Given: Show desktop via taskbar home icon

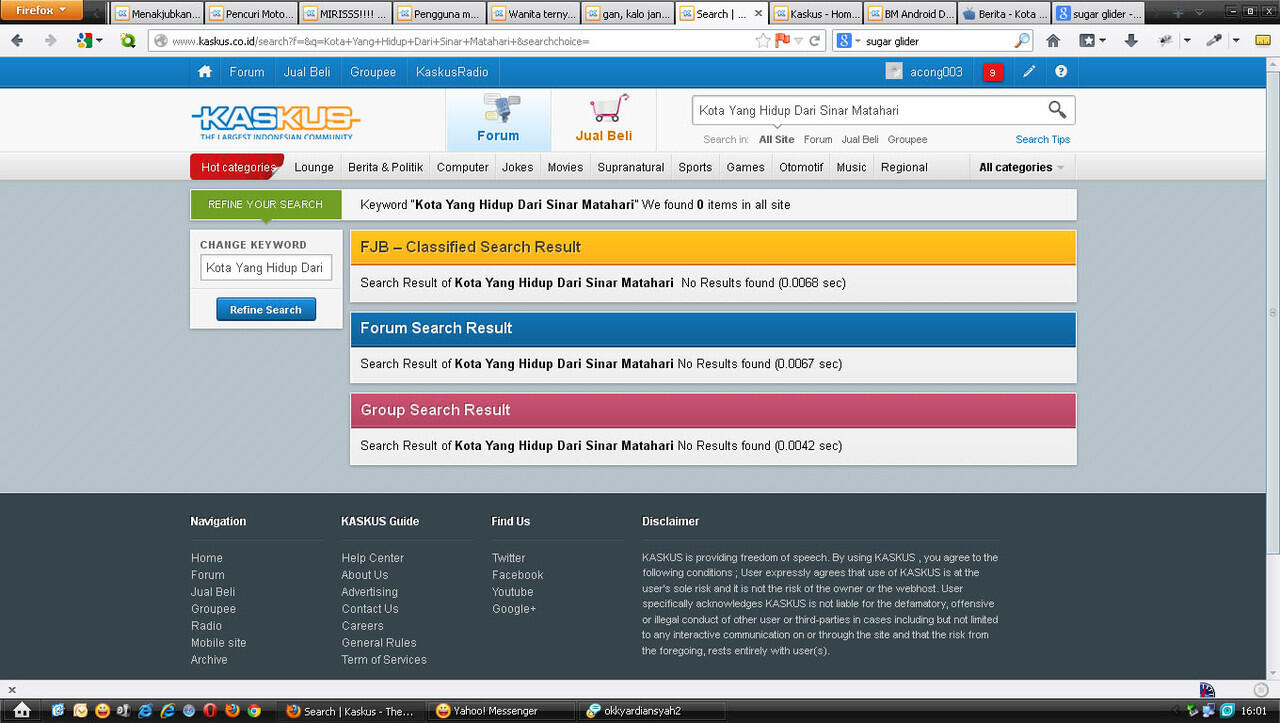Looking at the screenshot, I should click(21, 710).
